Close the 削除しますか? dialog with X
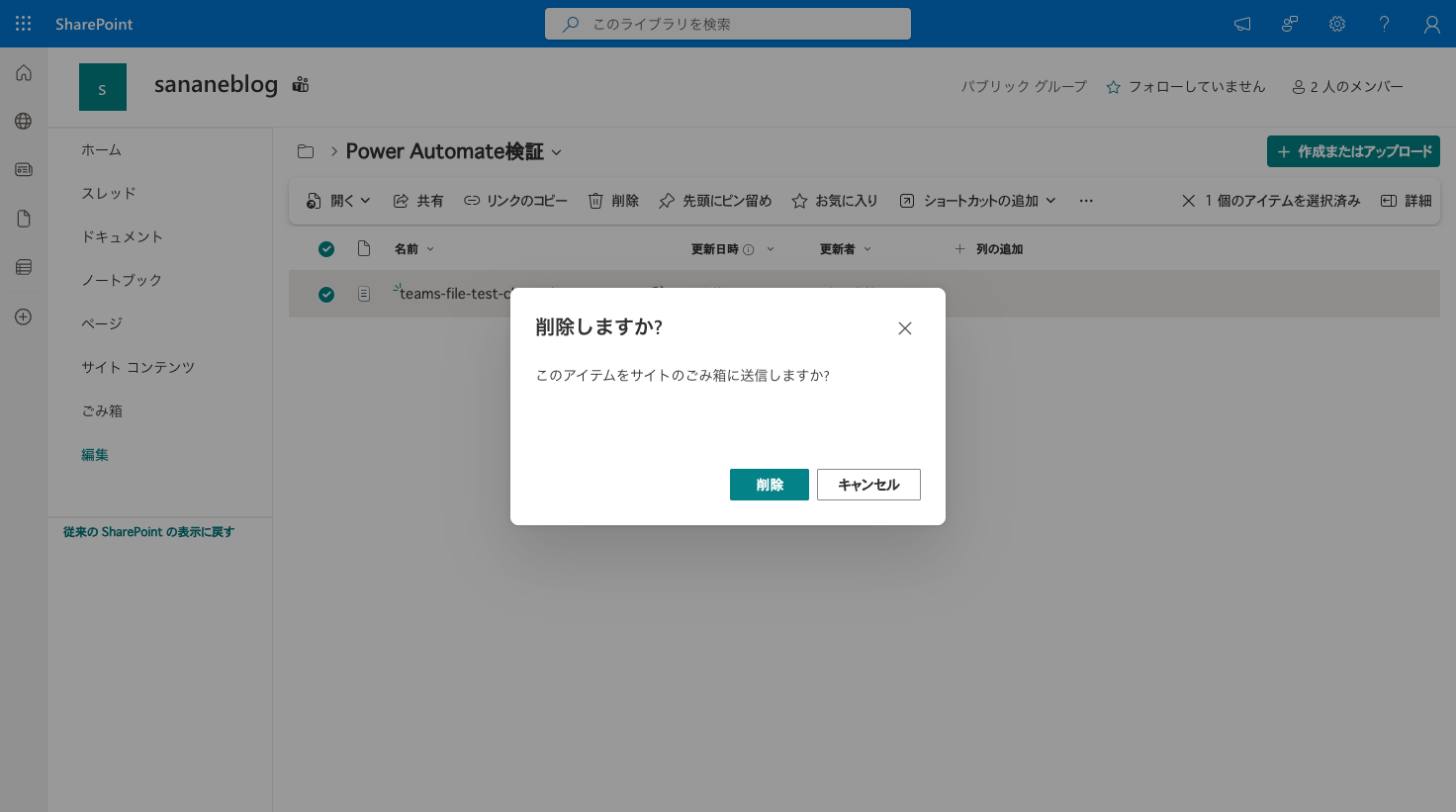Image resolution: width=1456 pixels, height=812 pixels. point(905,328)
